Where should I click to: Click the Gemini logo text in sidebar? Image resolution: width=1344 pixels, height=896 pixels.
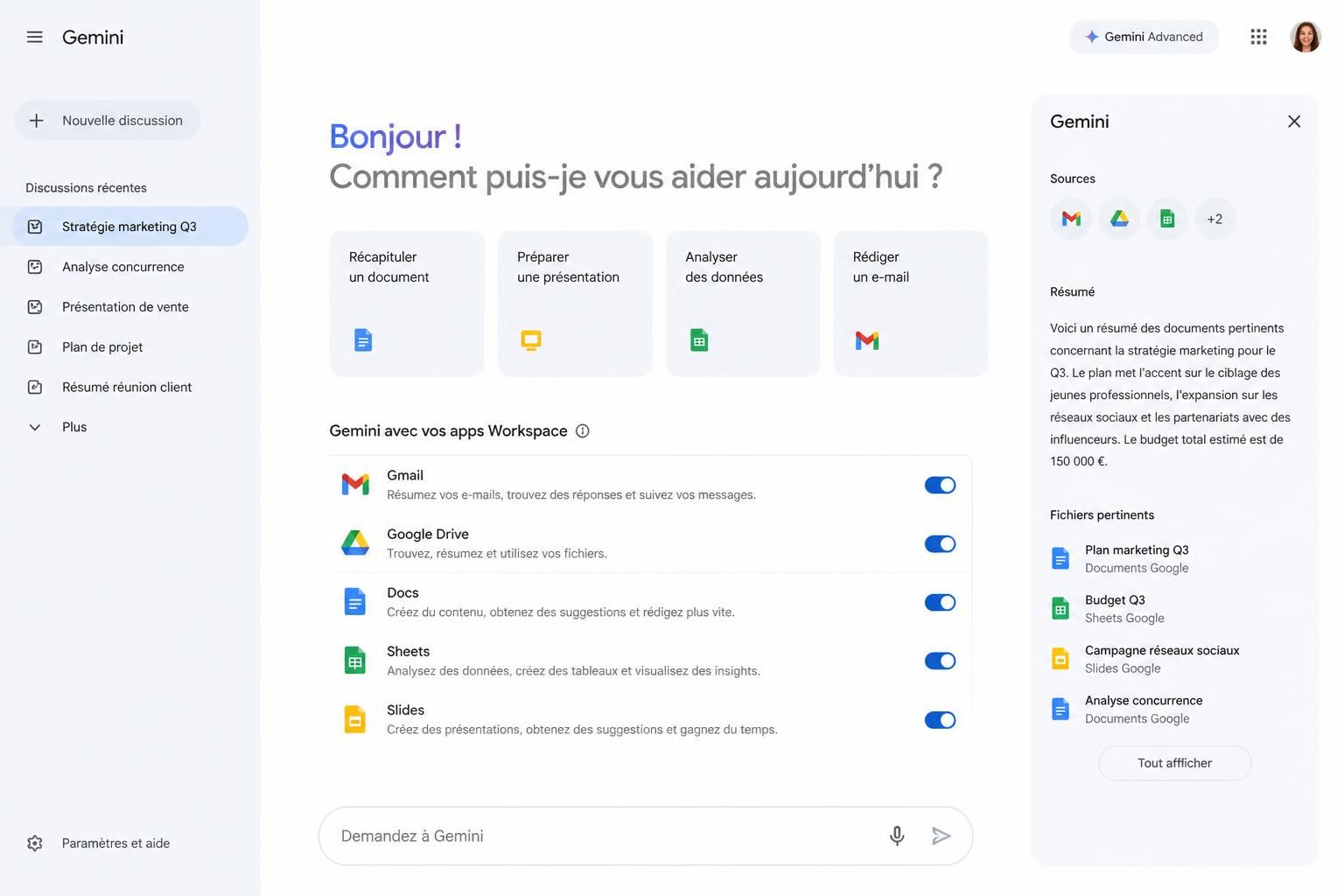click(x=93, y=37)
